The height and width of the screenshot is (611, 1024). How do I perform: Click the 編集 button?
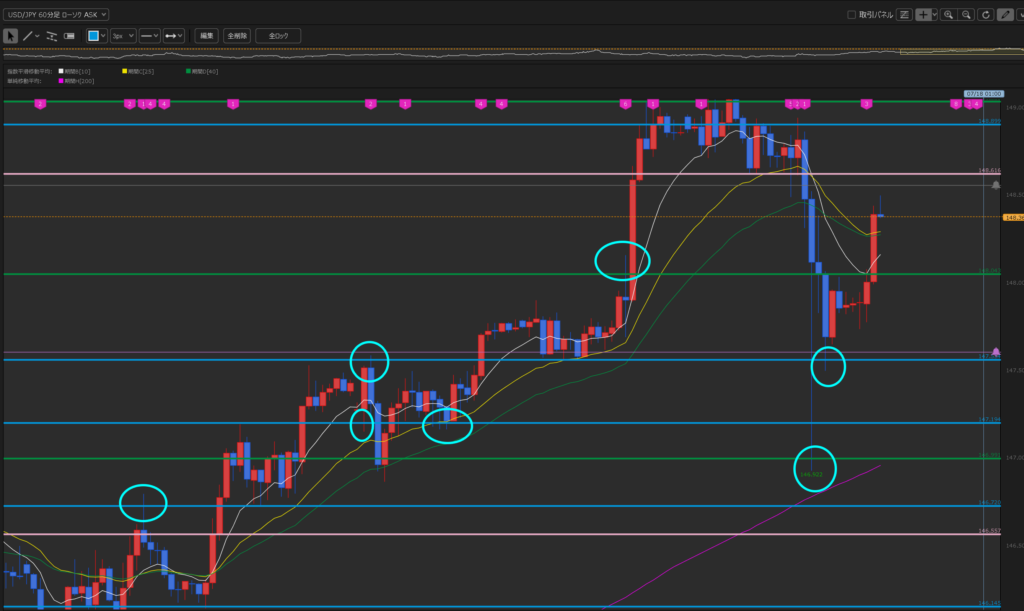[206, 36]
